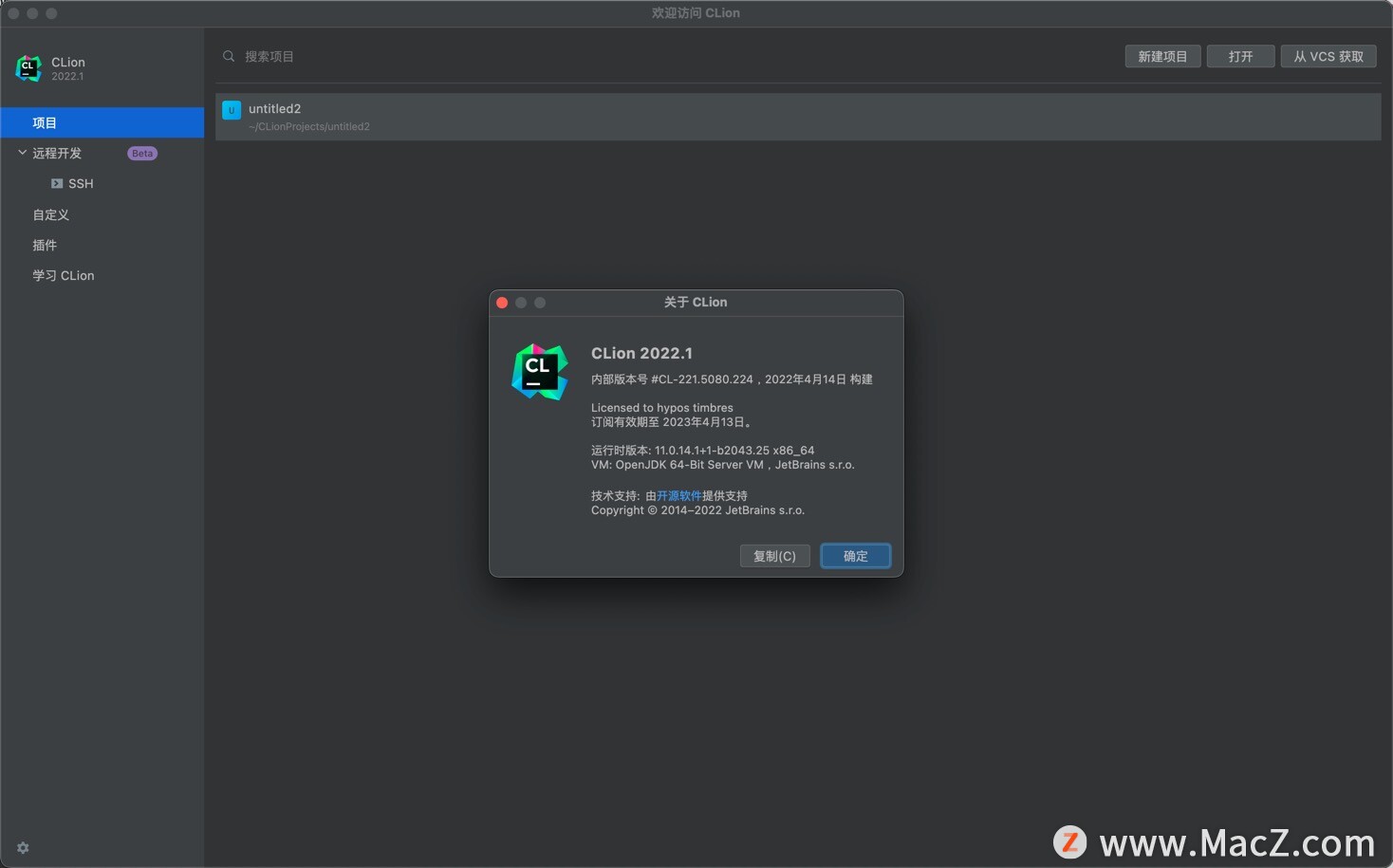The width and height of the screenshot is (1393, 868).
Task: Select the 项目 sidebar tab
Action: tap(102, 122)
